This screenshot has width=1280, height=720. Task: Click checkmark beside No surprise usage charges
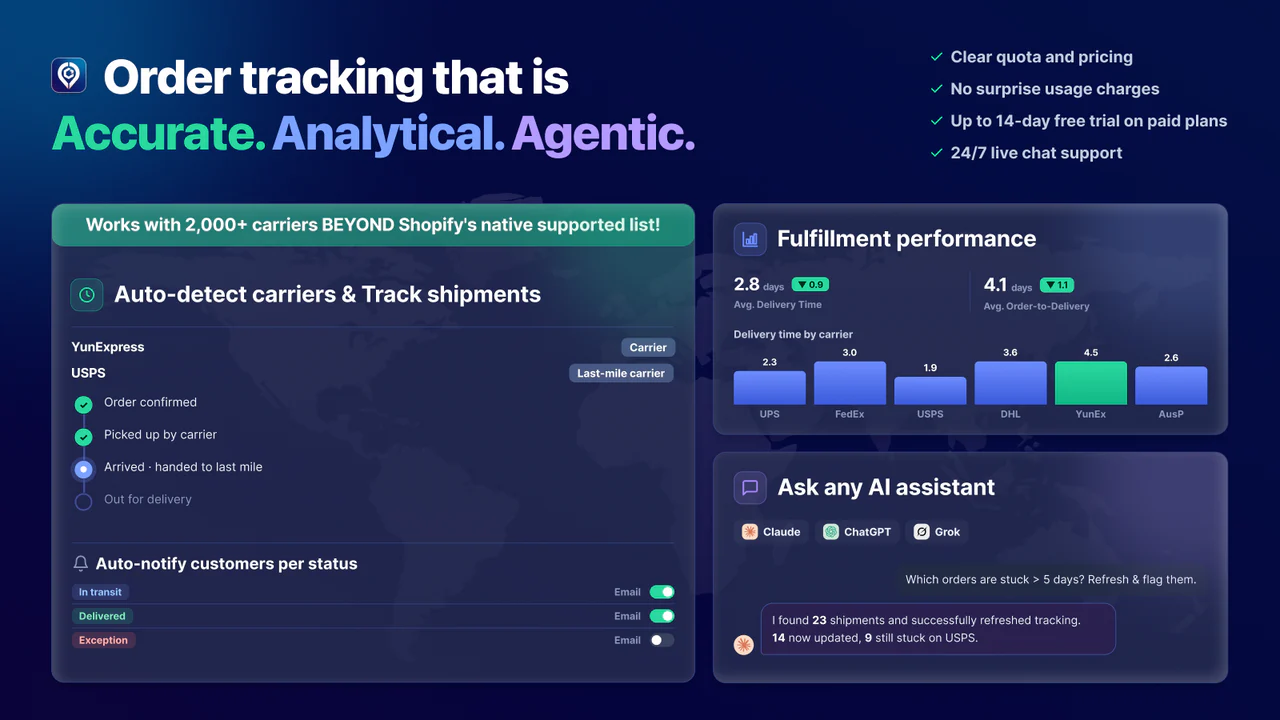pos(937,89)
